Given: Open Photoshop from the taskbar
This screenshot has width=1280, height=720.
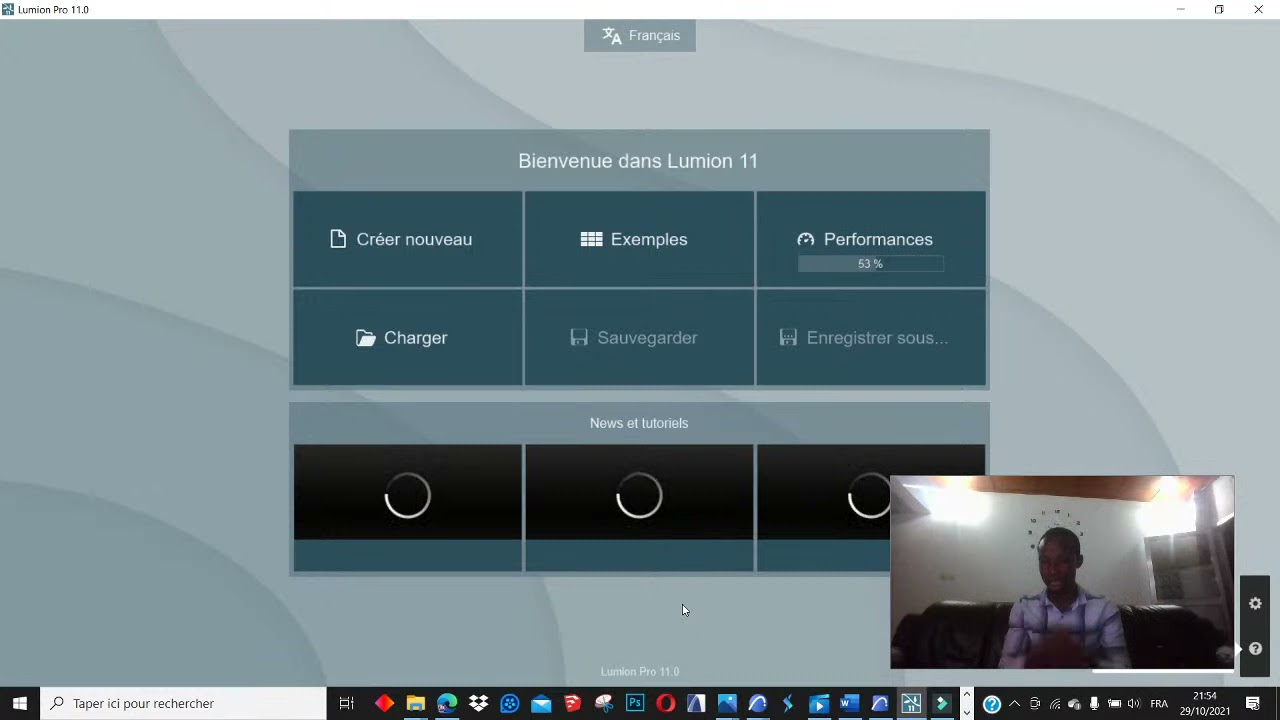Looking at the screenshot, I should [634, 704].
